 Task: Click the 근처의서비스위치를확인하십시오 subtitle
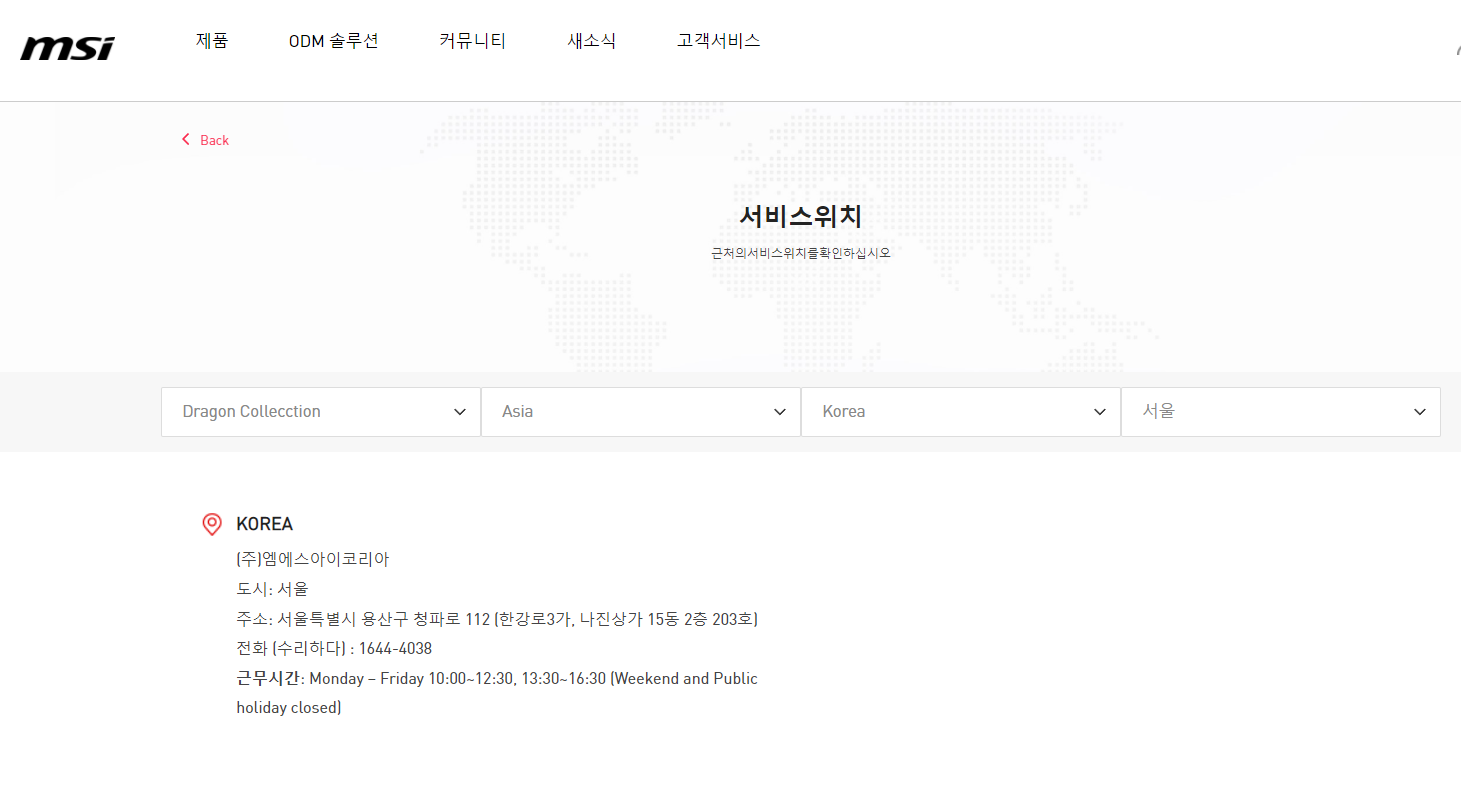[801, 253]
